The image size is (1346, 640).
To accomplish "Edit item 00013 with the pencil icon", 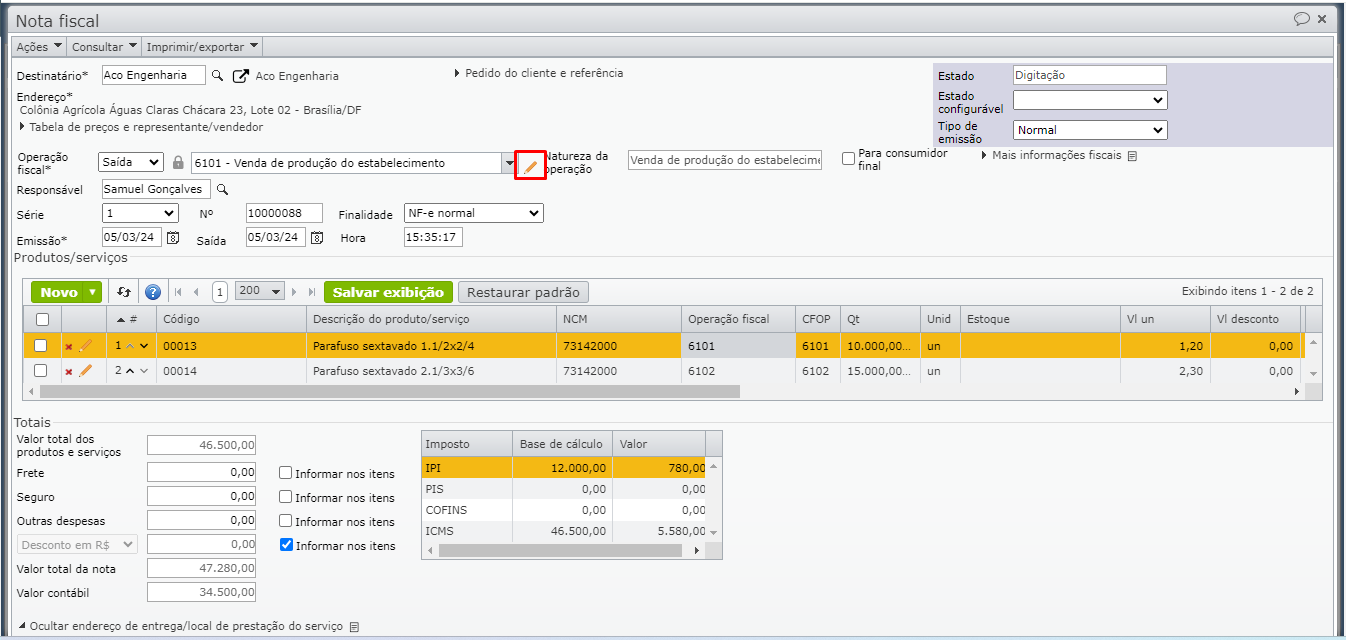I will pyautogui.click(x=85, y=345).
